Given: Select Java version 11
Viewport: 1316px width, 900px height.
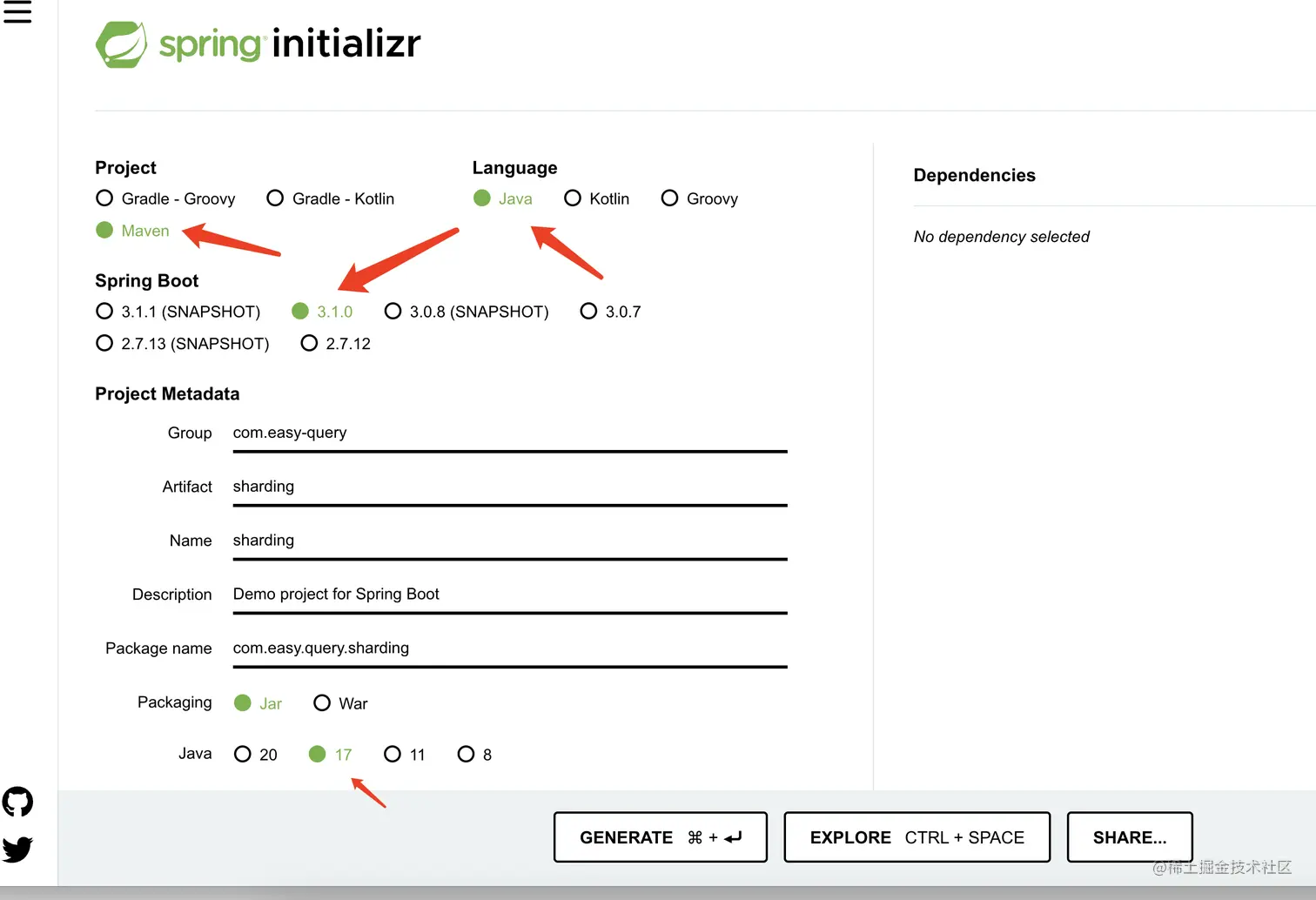Looking at the screenshot, I should pos(405,755).
